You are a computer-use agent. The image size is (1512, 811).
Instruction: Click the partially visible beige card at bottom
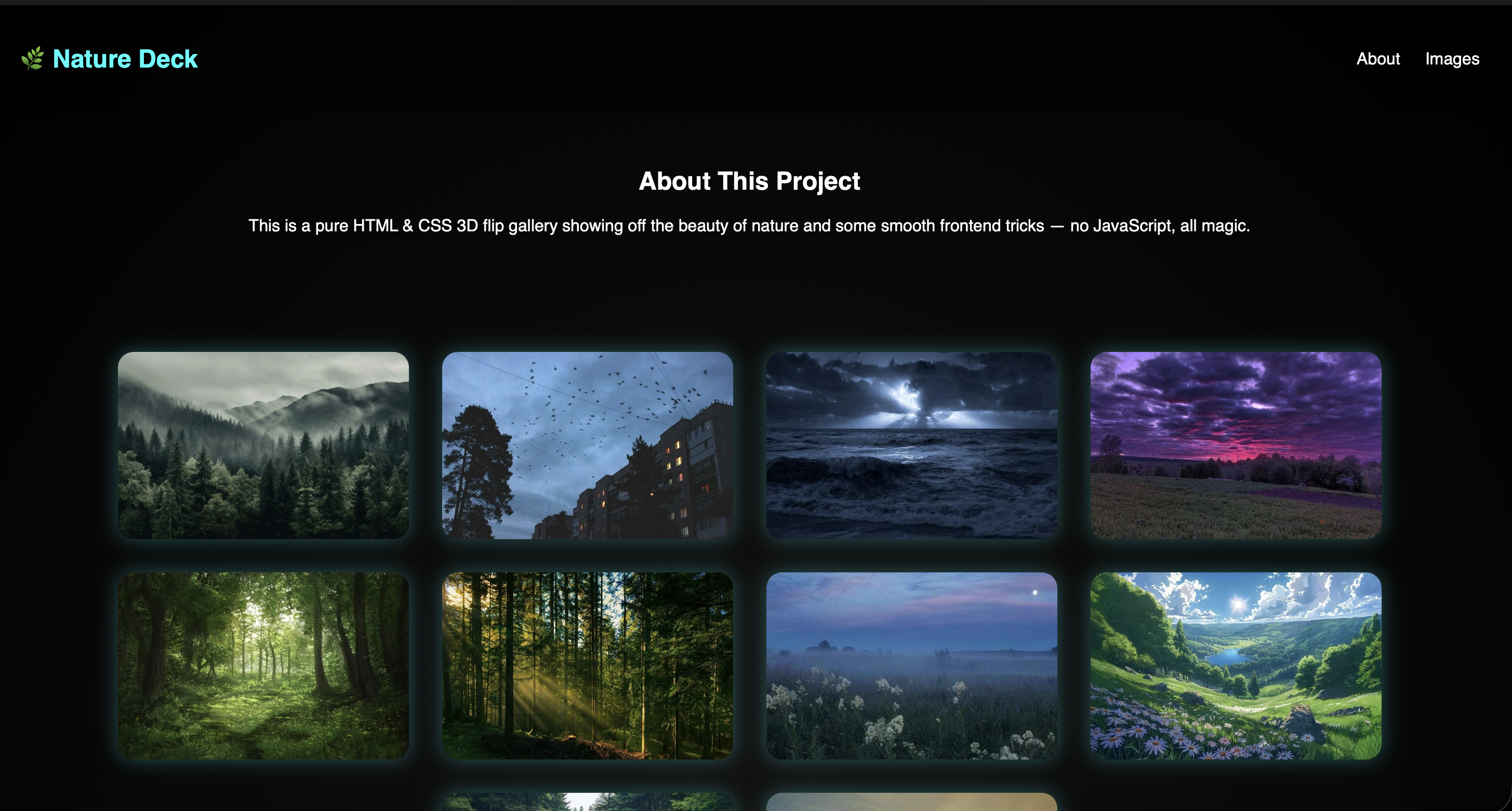point(911,802)
